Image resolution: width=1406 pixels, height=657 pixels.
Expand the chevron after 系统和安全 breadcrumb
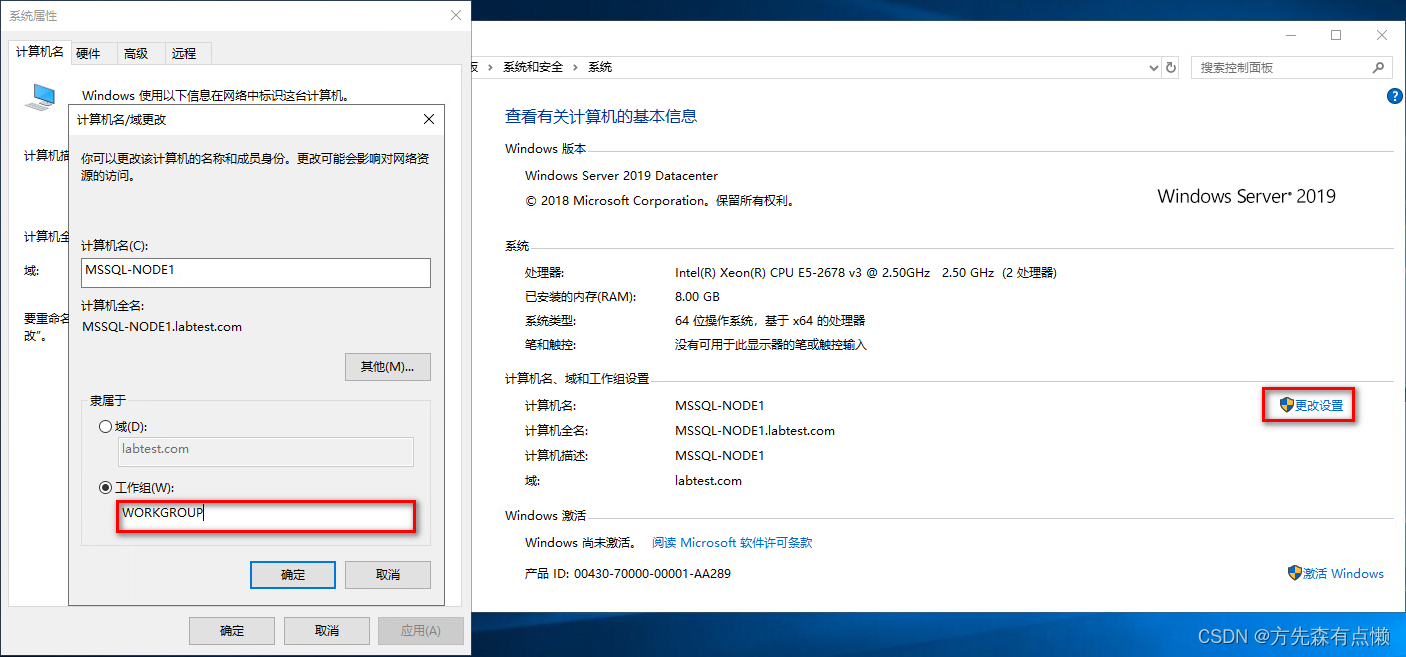[x=575, y=67]
